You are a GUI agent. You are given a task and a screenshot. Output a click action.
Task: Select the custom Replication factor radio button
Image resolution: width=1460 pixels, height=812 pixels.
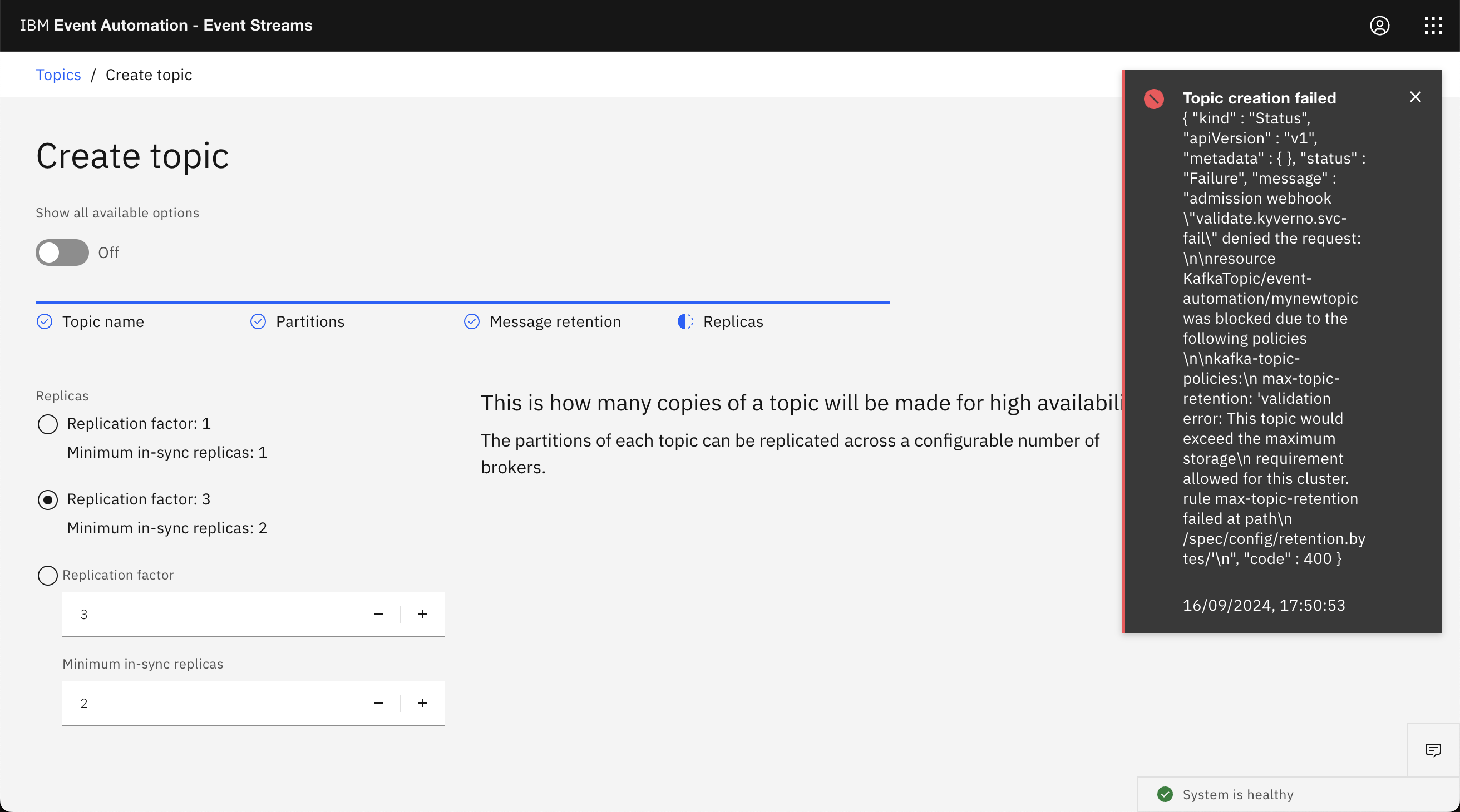click(48, 575)
